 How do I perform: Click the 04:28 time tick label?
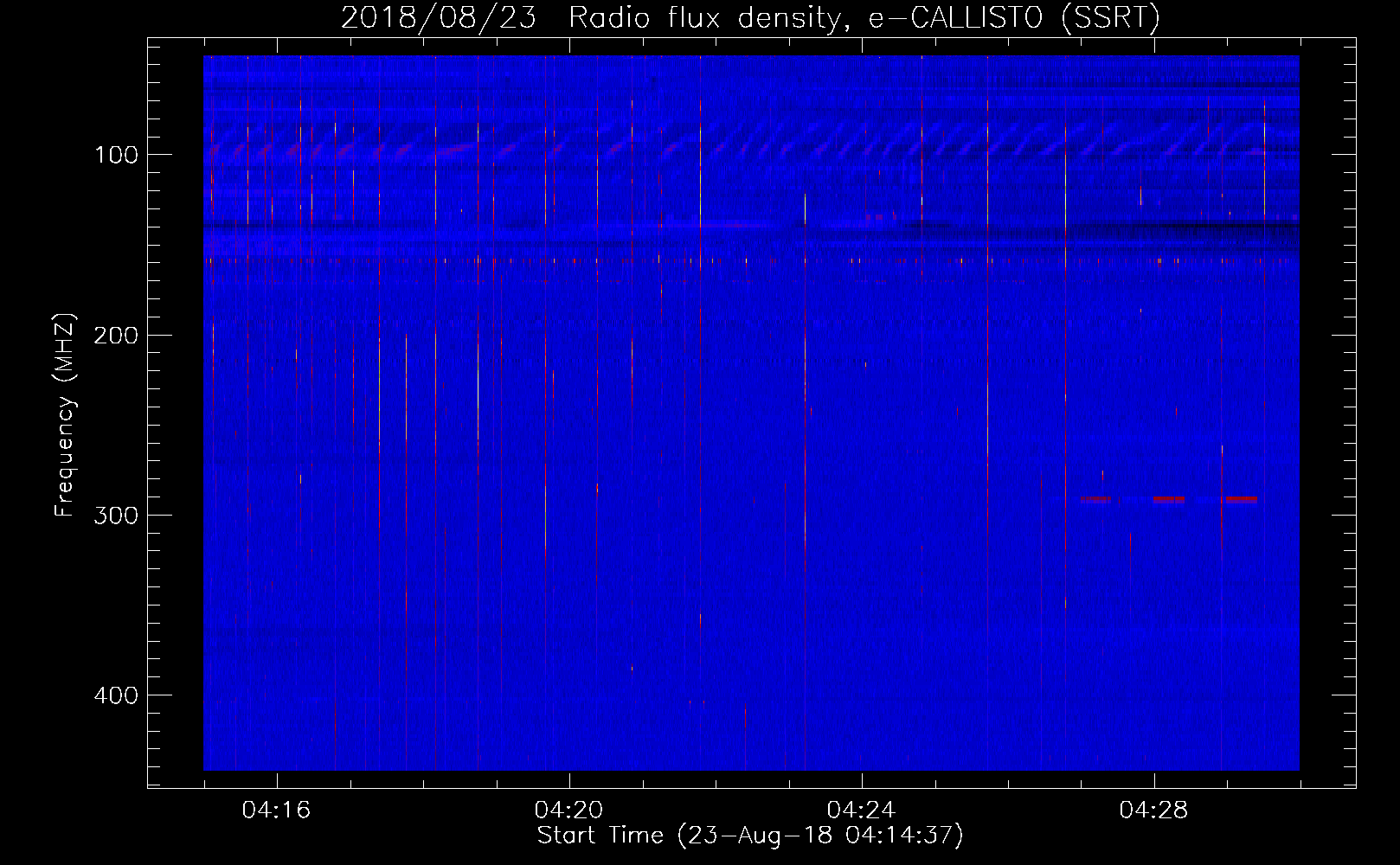[x=1153, y=810]
